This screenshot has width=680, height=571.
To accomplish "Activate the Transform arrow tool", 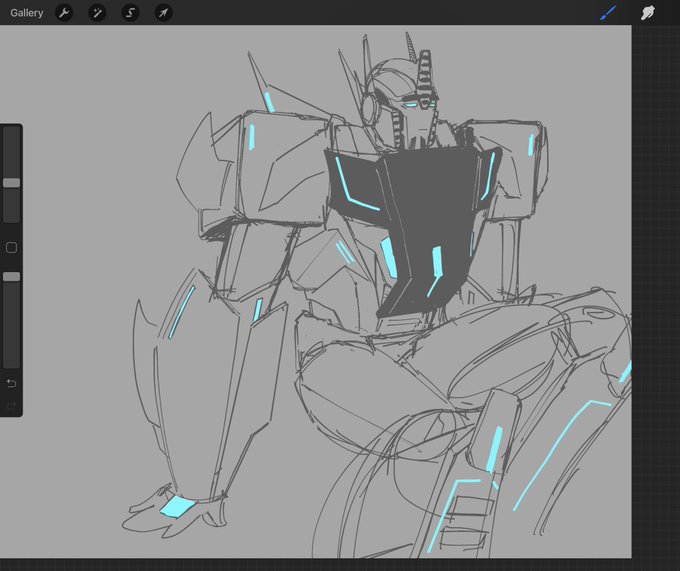I will pyautogui.click(x=163, y=13).
